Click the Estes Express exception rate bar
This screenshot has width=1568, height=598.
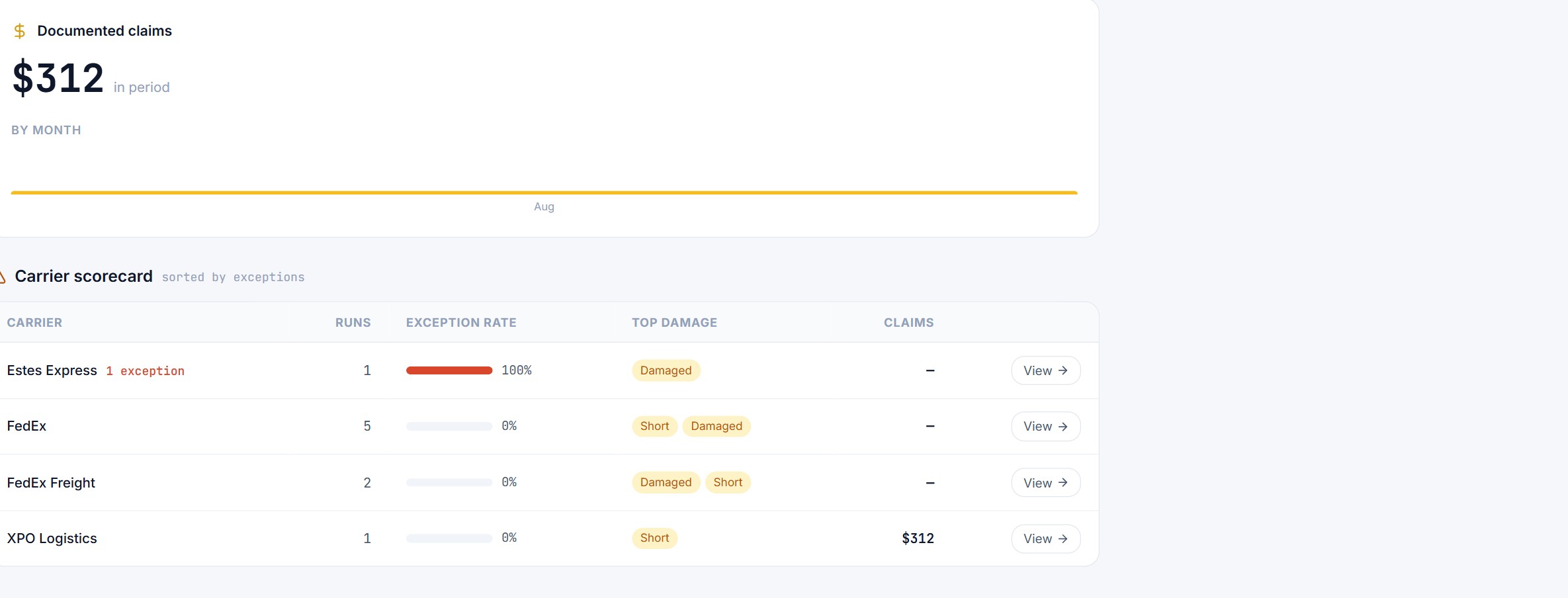[x=449, y=370]
